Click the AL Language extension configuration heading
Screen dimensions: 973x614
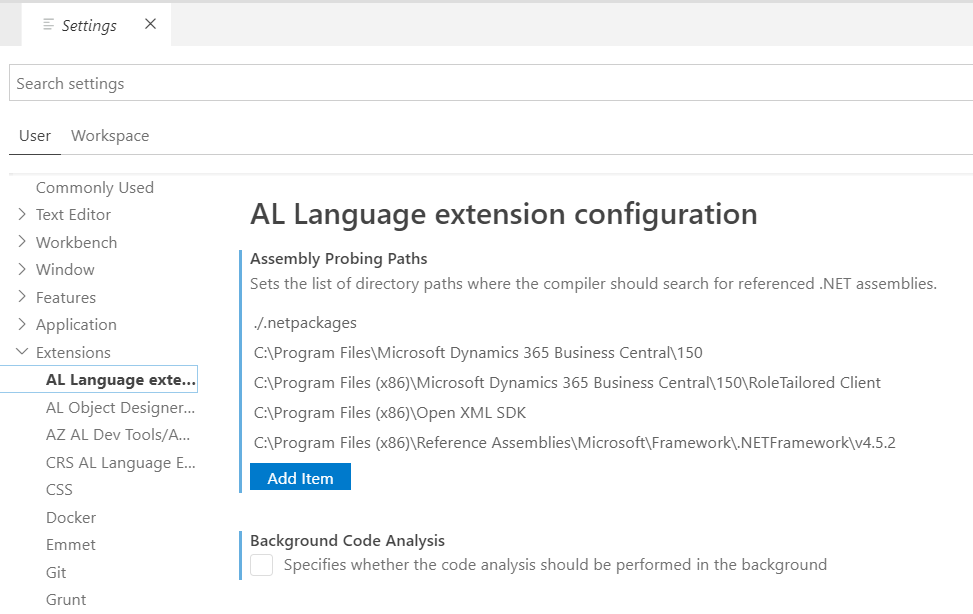pyautogui.click(x=504, y=215)
